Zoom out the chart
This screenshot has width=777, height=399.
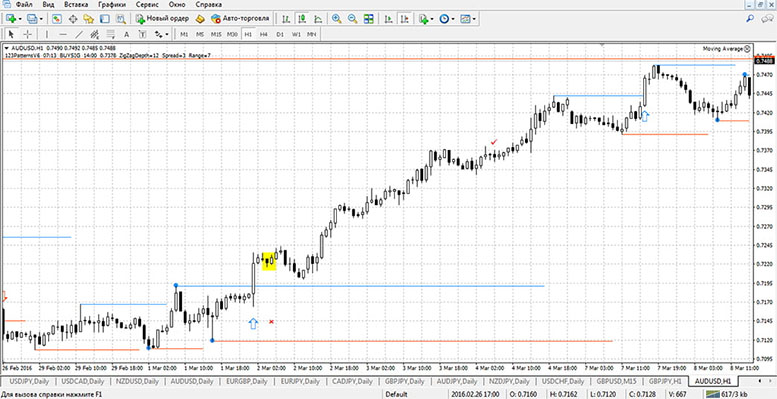352,19
